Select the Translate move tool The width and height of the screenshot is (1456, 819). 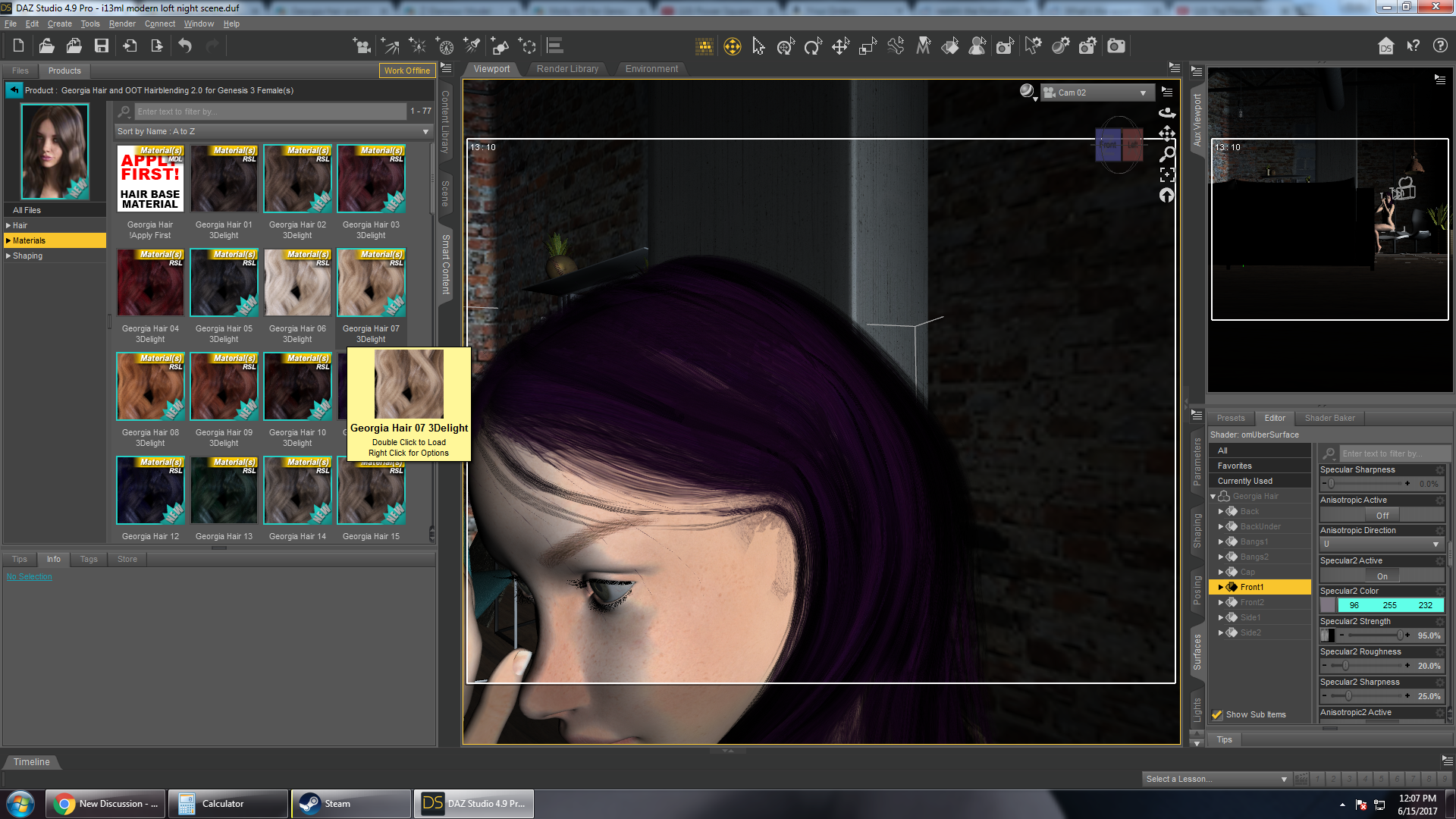(840, 46)
